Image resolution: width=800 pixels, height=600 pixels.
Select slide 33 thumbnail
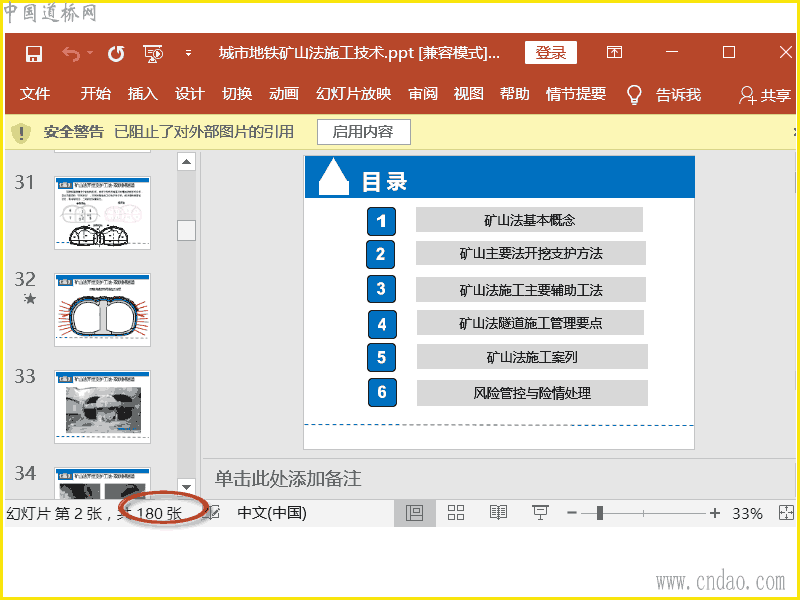coord(103,407)
